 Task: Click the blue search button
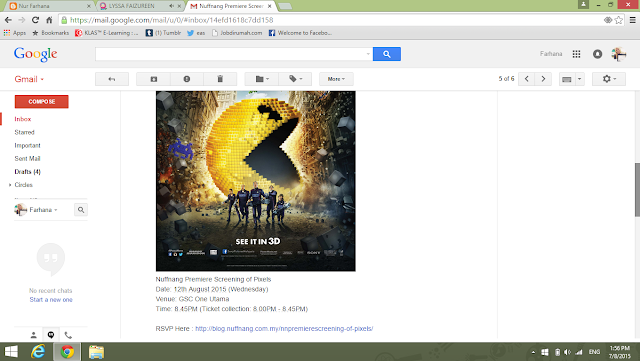387,54
